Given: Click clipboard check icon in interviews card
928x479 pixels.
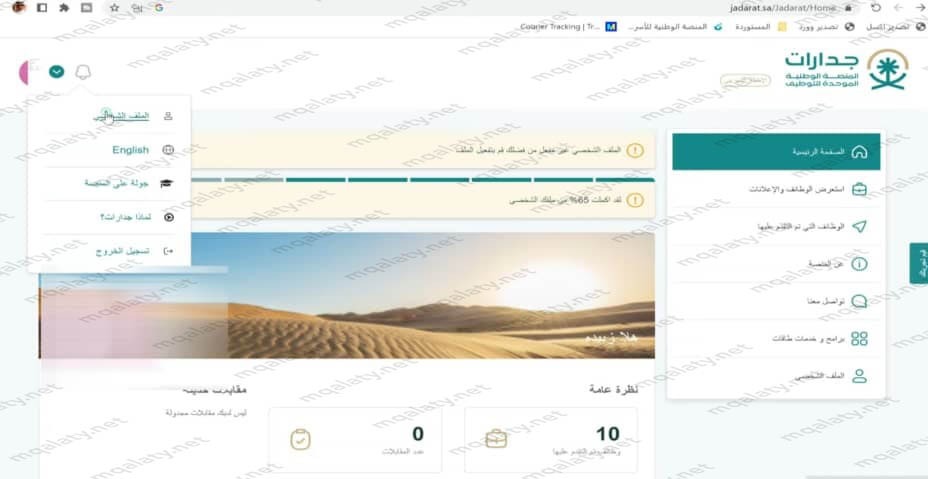Looking at the screenshot, I should (301, 439).
